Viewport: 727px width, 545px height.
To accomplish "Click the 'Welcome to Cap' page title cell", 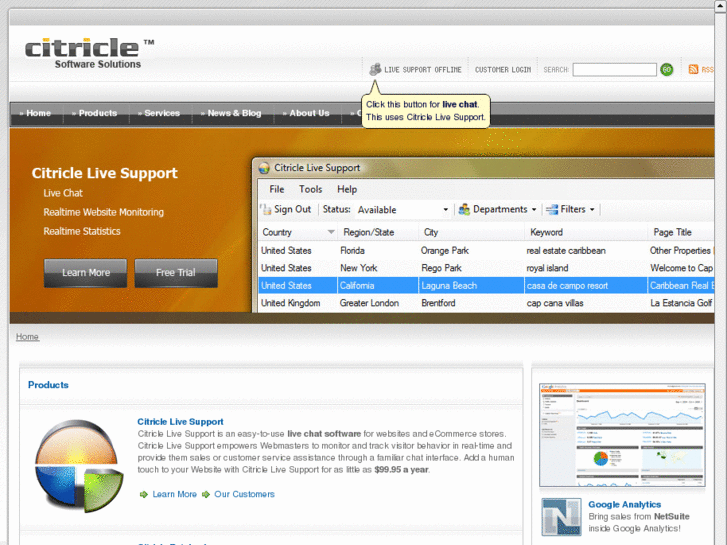I will click(x=682, y=268).
